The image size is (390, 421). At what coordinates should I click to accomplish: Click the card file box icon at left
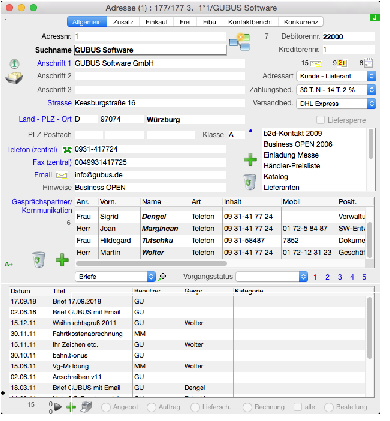coord(14,78)
